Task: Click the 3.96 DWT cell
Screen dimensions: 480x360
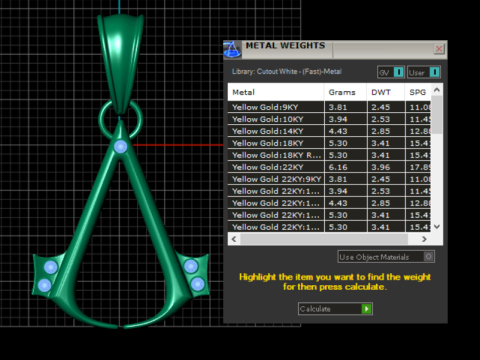Action: 386,167
